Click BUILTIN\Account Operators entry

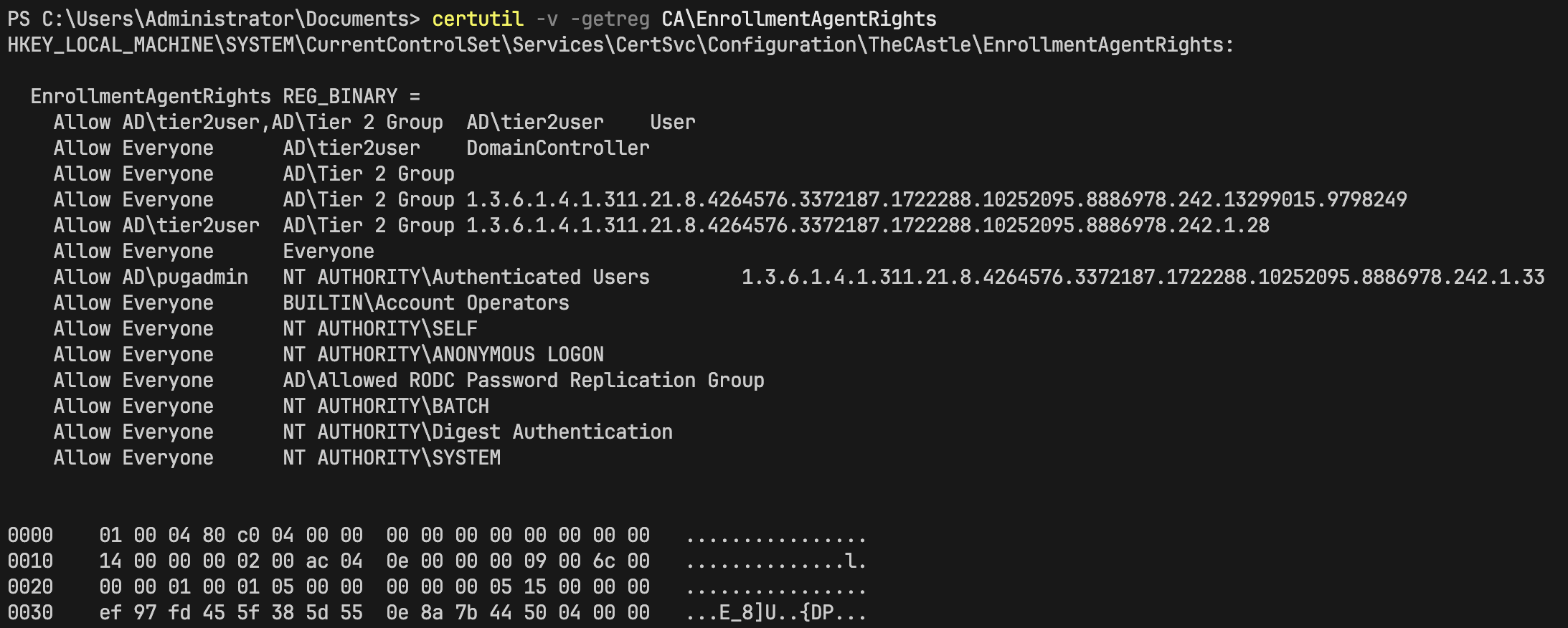coord(426,303)
